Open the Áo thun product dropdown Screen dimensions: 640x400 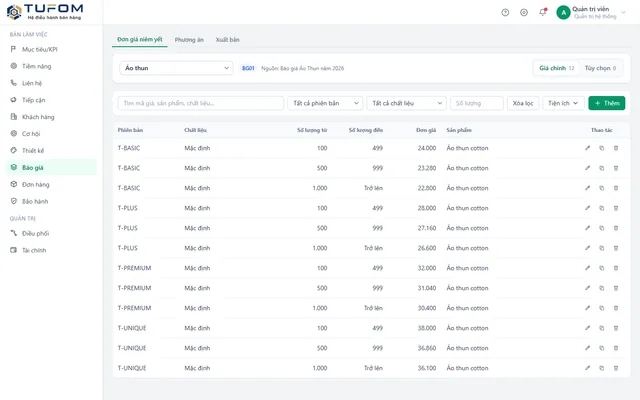pos(176,68)
